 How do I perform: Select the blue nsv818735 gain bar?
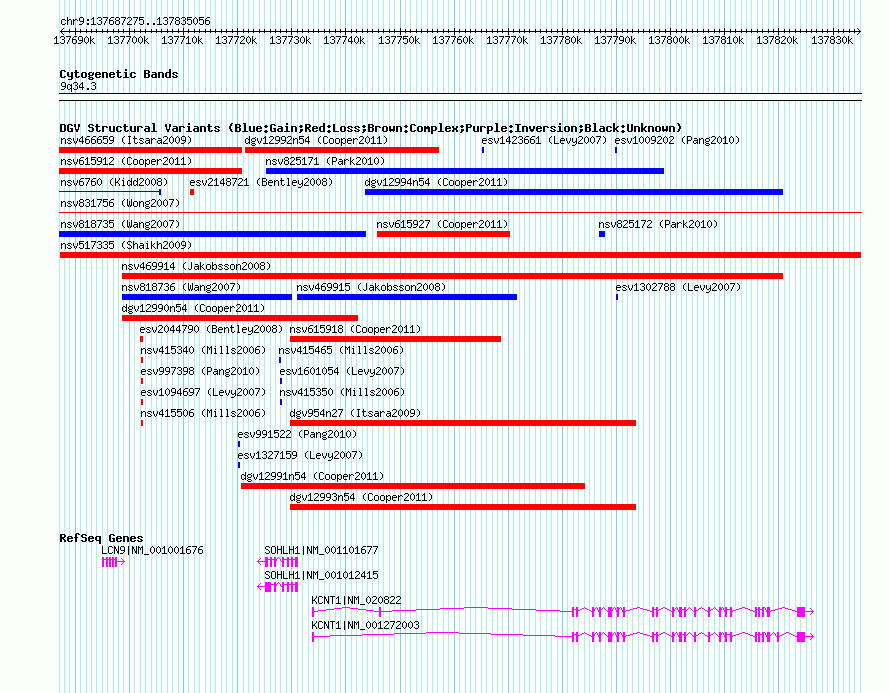(212, 234)
